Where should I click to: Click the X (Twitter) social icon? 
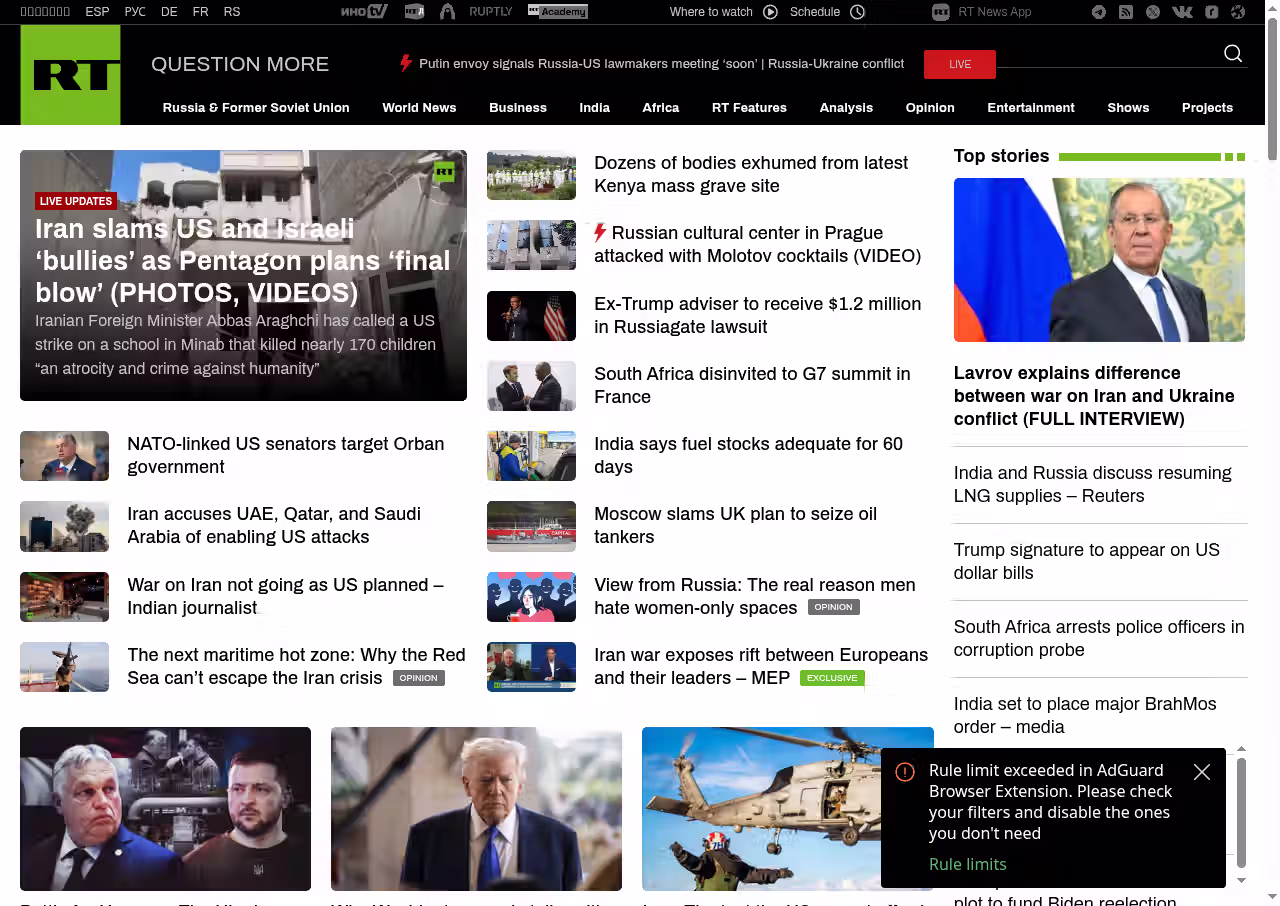coord(1153,12)
